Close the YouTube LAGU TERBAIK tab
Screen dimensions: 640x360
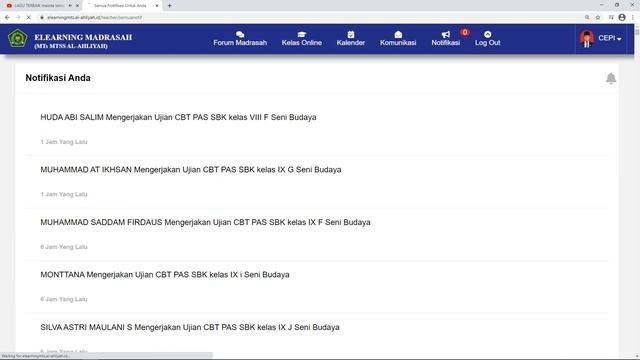point(77,6)
